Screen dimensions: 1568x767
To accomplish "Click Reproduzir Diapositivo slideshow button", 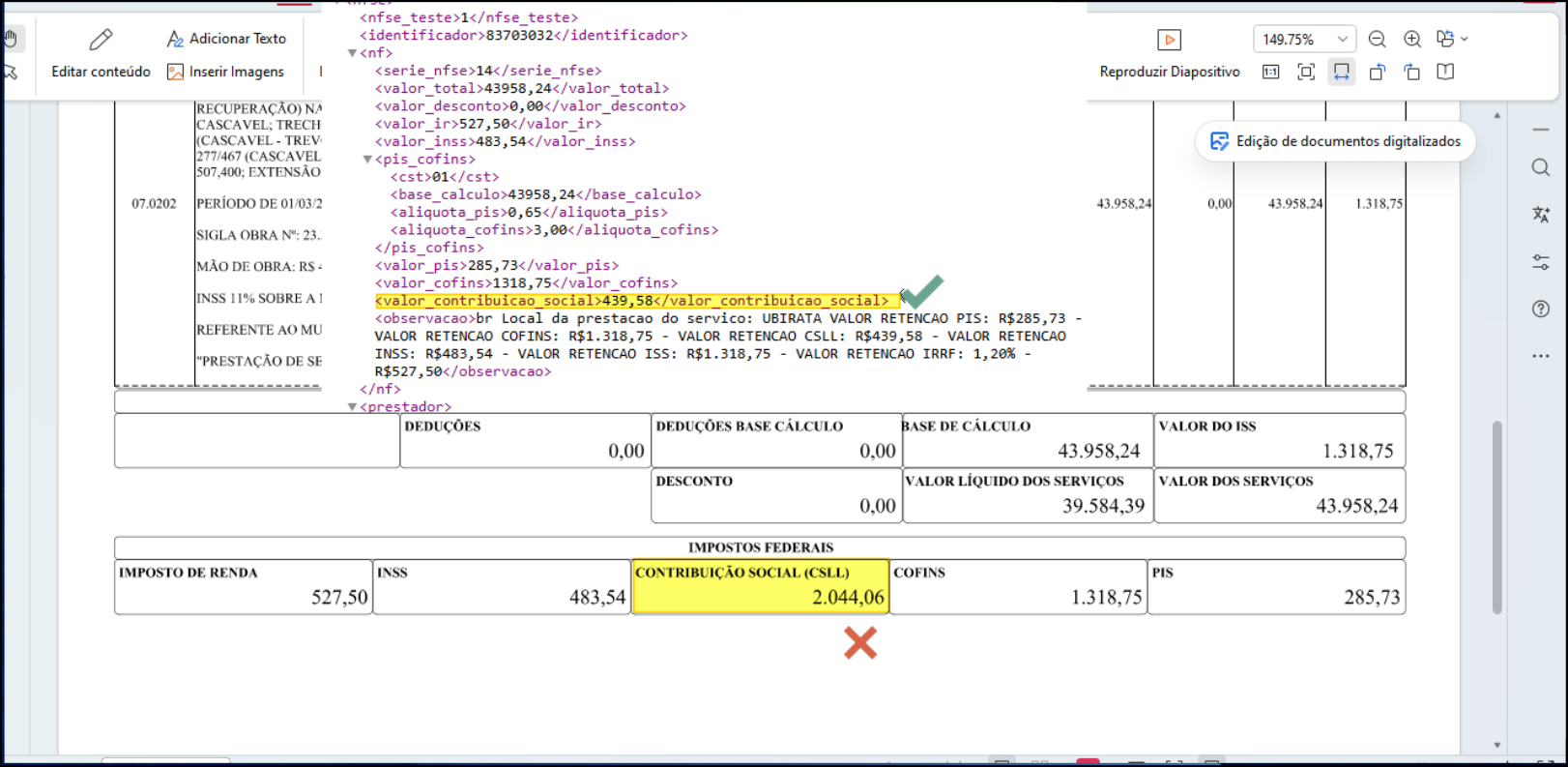I will [x=1170, y=55].
